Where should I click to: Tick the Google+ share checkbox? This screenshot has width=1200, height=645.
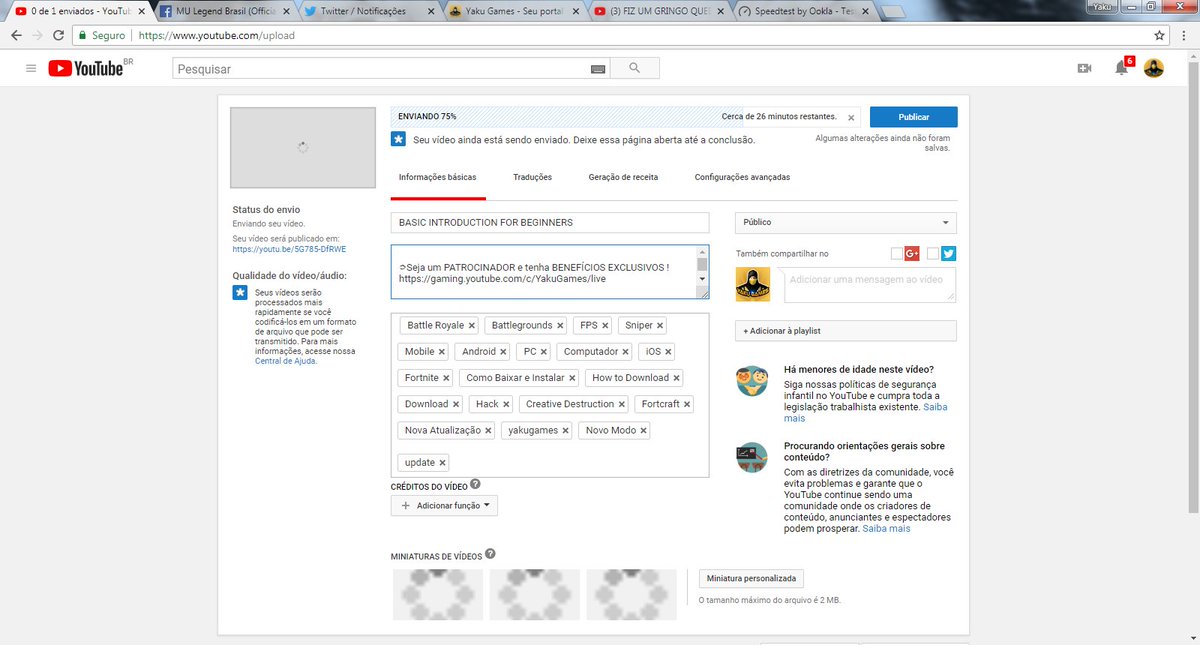pyautogui.click(x=896, y=253)
